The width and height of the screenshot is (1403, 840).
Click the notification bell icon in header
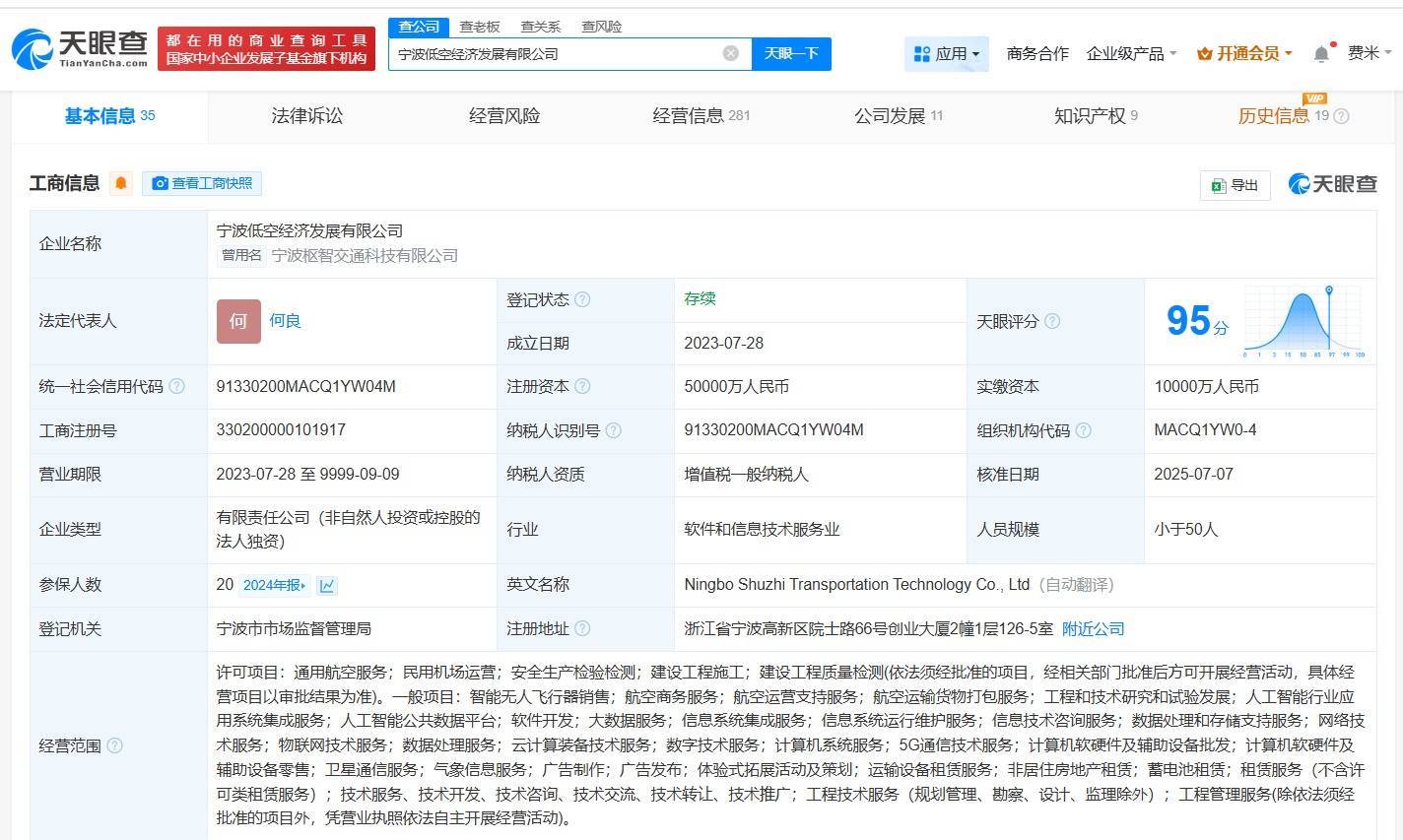click(1321, 54)
